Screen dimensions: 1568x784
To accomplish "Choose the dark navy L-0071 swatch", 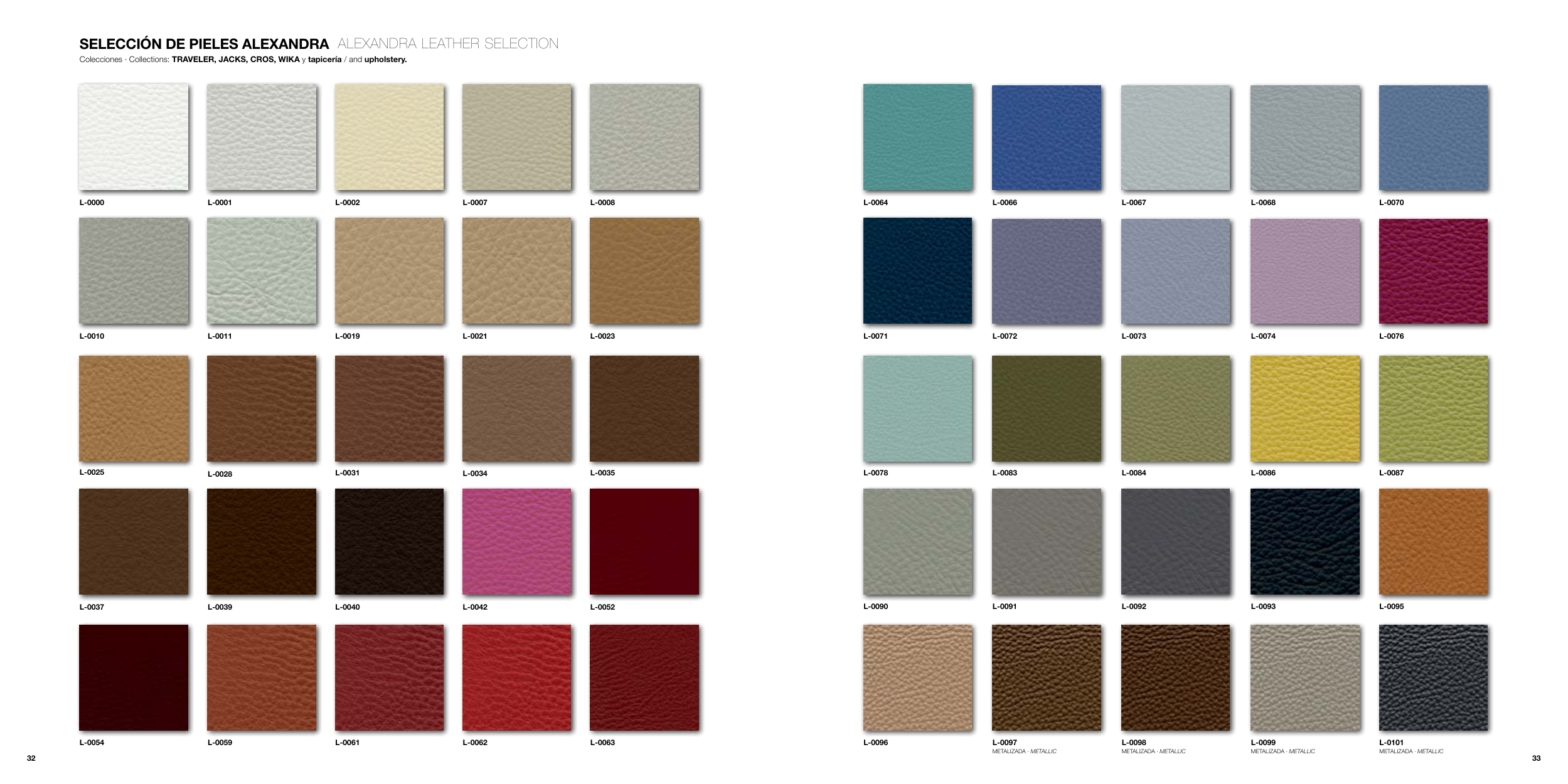I will [917, 270].
